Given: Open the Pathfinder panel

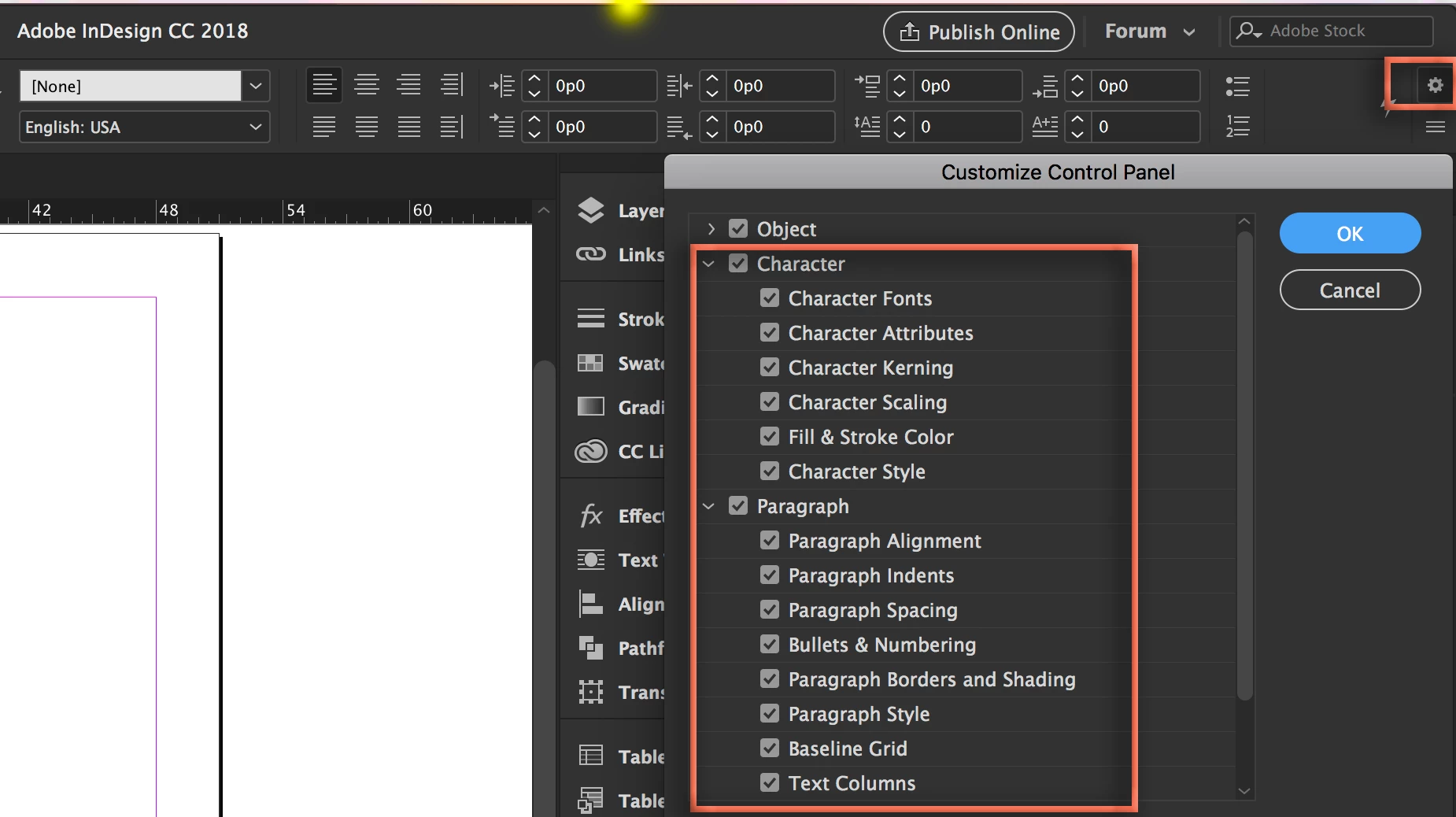Looking at the screenshot, I should point(620,648).
